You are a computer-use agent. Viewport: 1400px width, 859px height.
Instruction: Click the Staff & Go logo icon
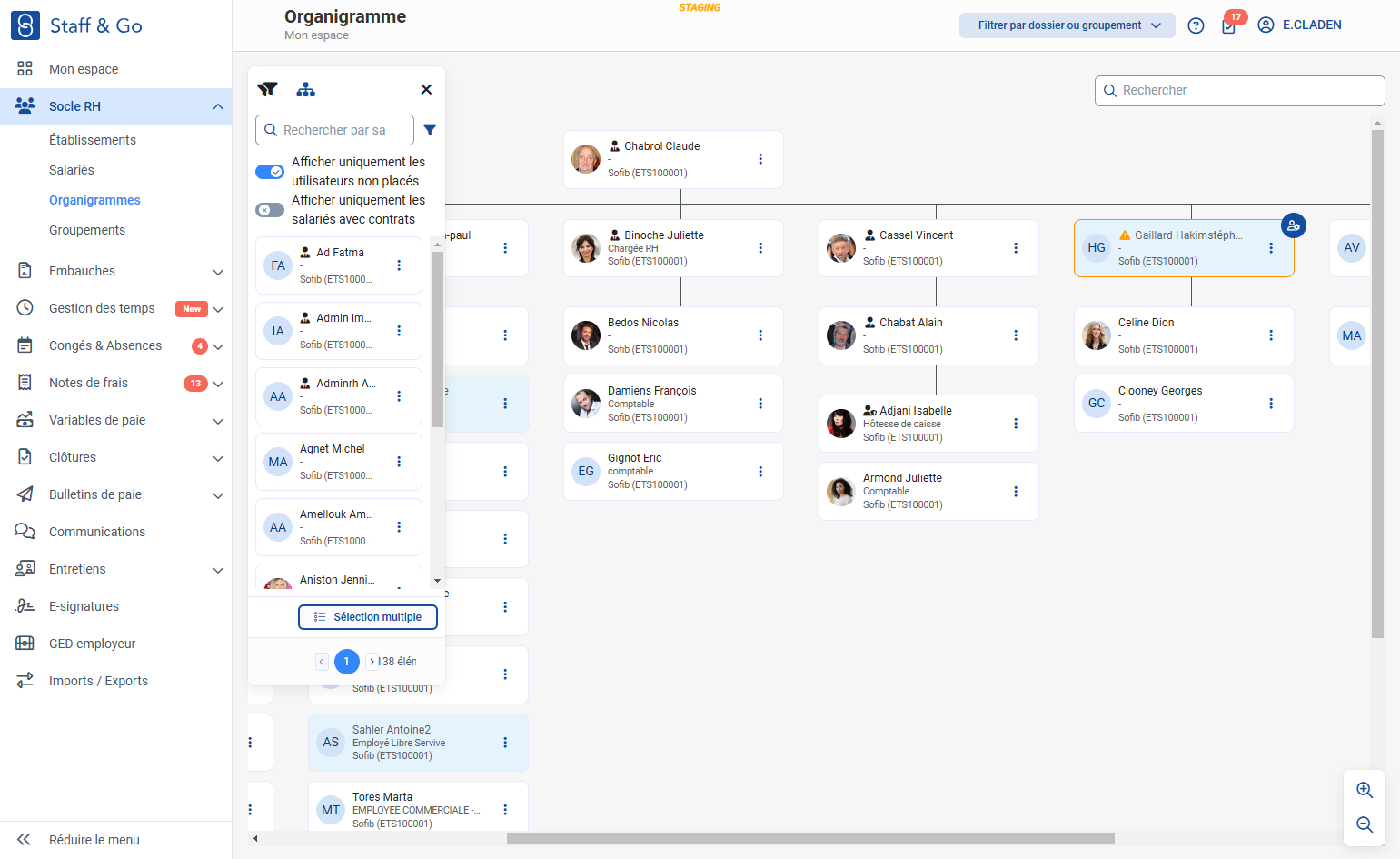point(25,25)
